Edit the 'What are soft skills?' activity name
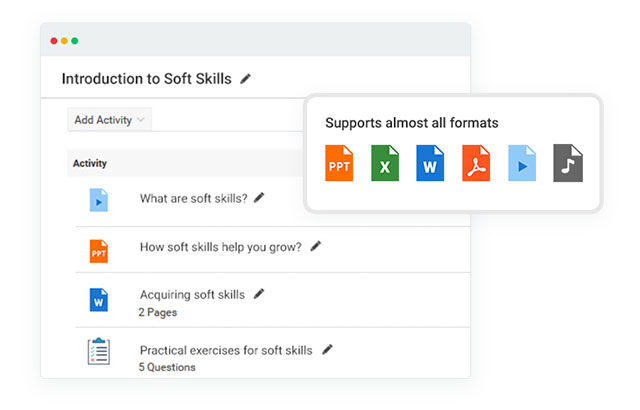 [259, 198]
